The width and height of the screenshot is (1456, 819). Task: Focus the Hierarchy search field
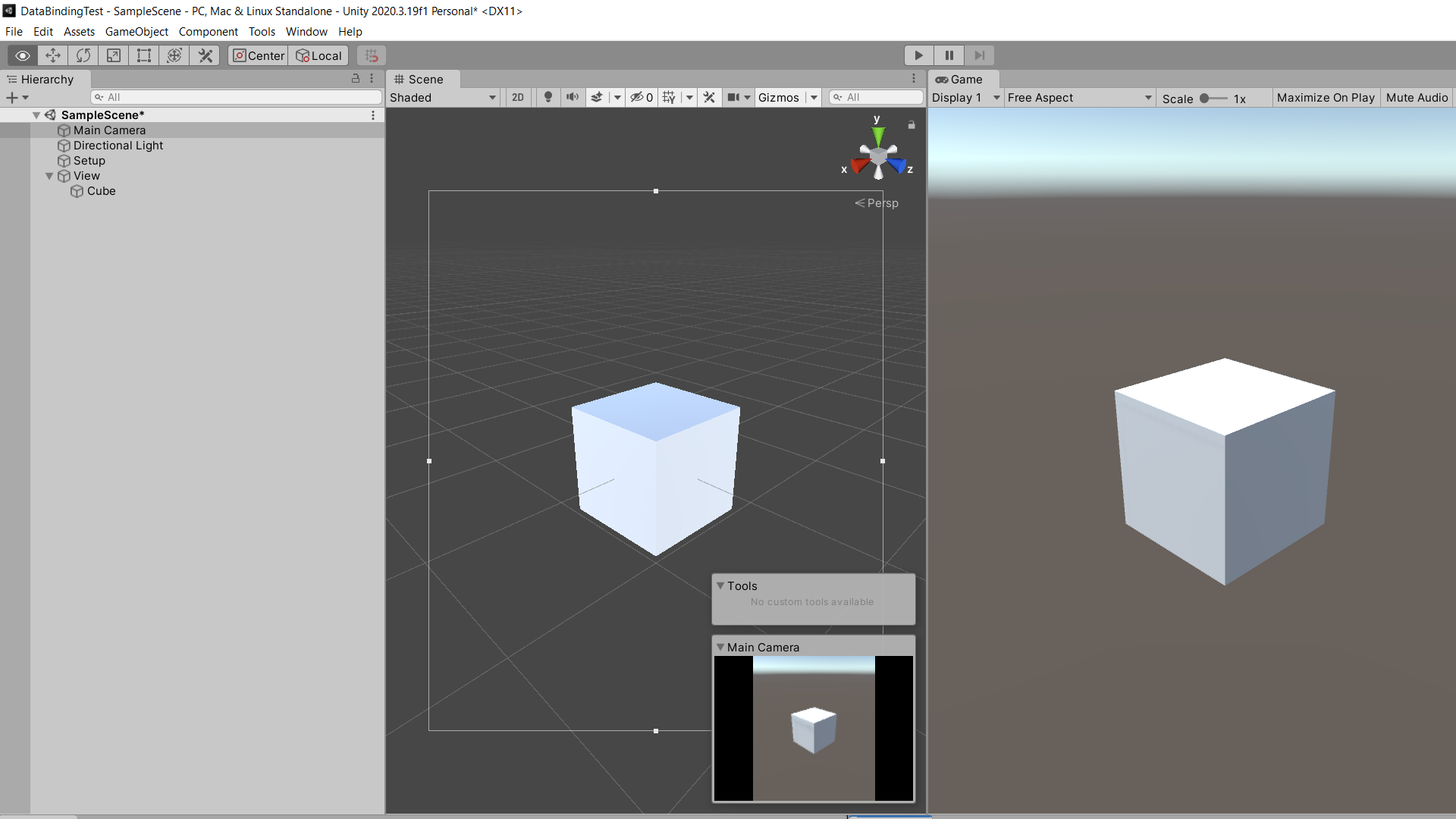pos(236,97)
